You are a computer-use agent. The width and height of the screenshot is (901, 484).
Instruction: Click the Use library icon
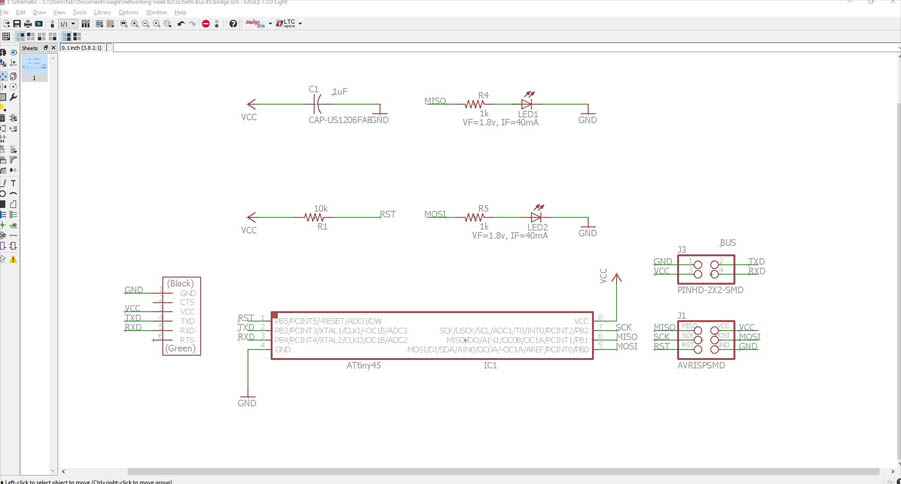(86, 24)
